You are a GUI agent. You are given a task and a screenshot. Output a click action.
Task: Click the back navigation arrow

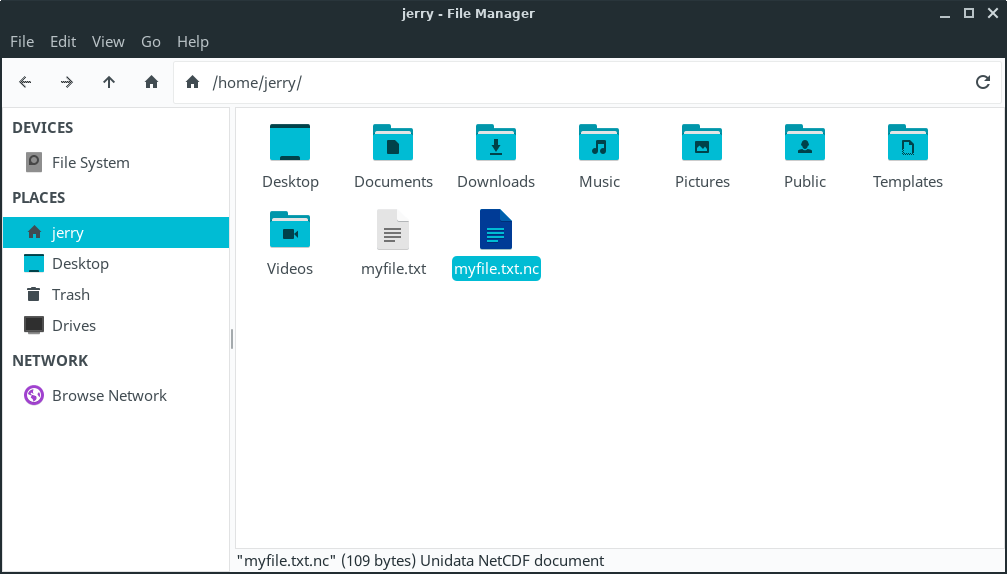[26, 83]
